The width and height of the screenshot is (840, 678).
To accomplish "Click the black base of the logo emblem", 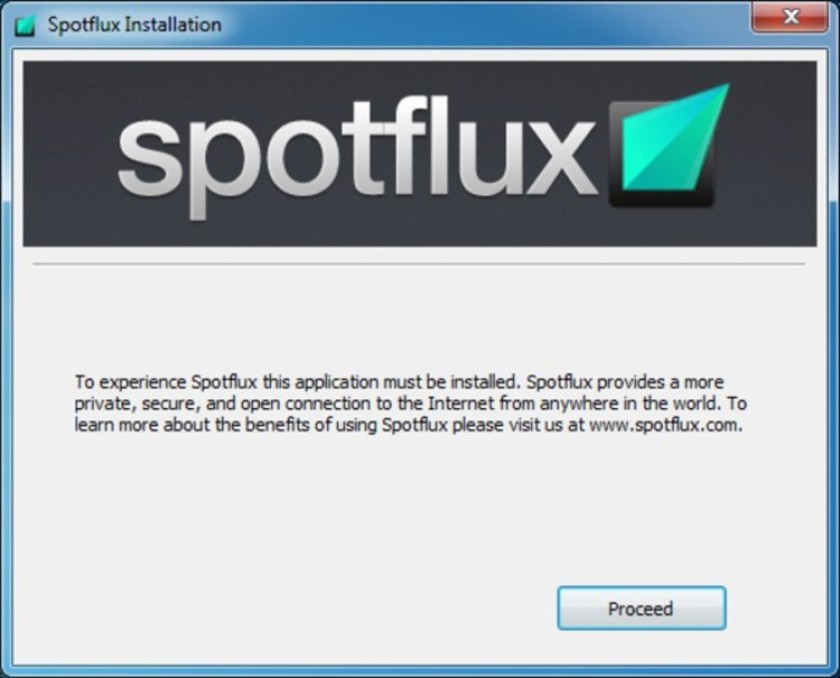I will point(661,198).
